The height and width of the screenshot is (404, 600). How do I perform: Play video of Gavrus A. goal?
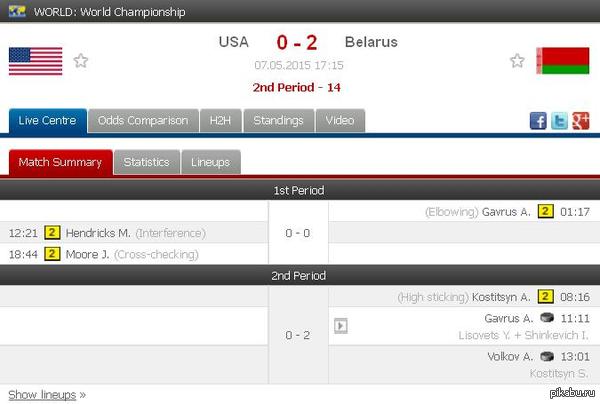(341, 326)
